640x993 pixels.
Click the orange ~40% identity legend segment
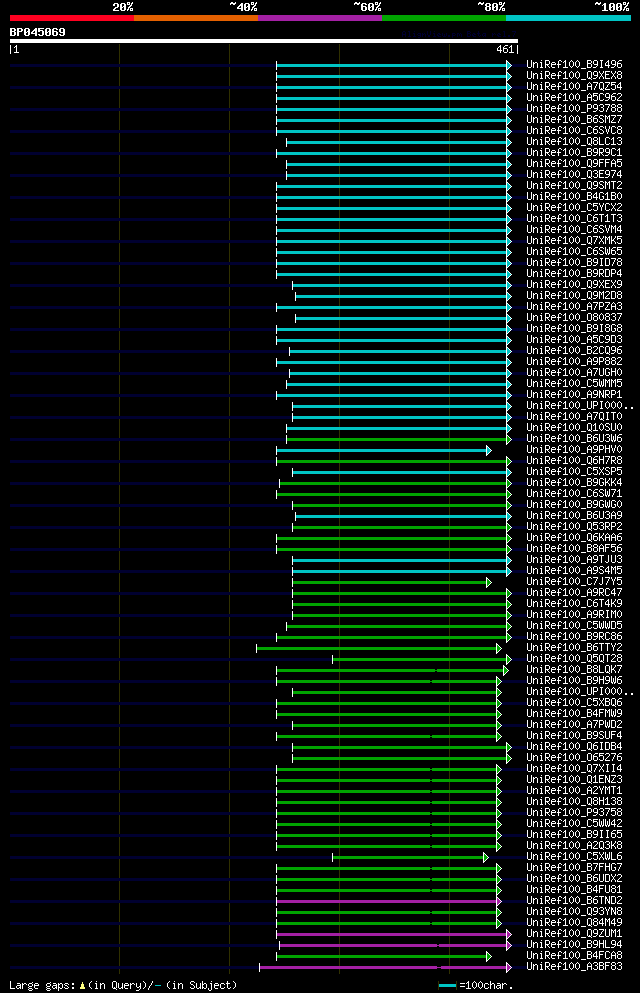196,18
